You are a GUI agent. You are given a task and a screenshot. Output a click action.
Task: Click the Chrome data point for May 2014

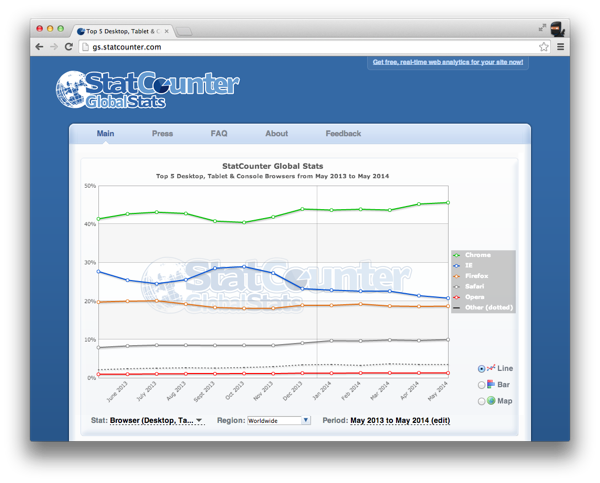(448, 202)
